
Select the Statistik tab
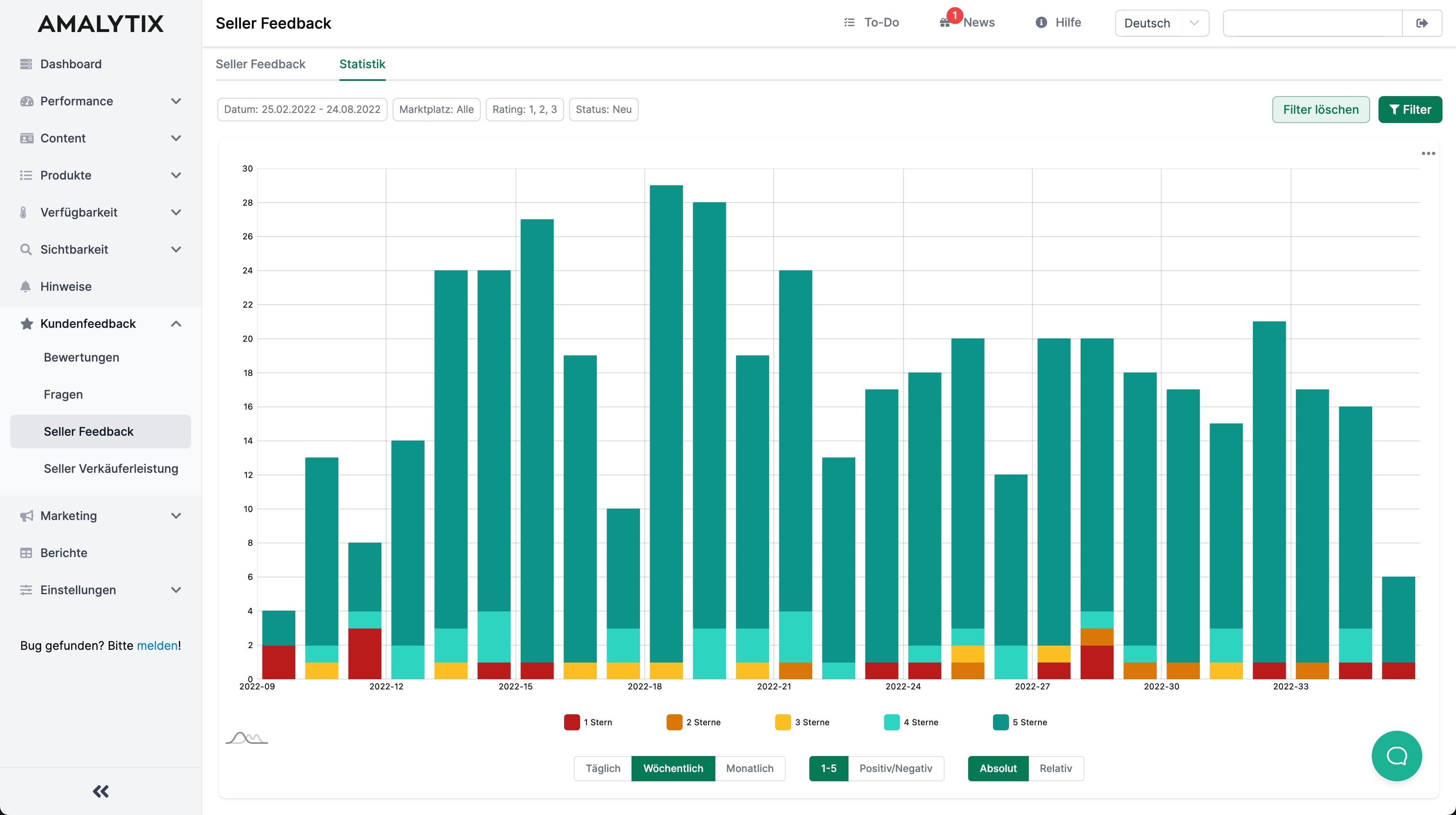362,64
